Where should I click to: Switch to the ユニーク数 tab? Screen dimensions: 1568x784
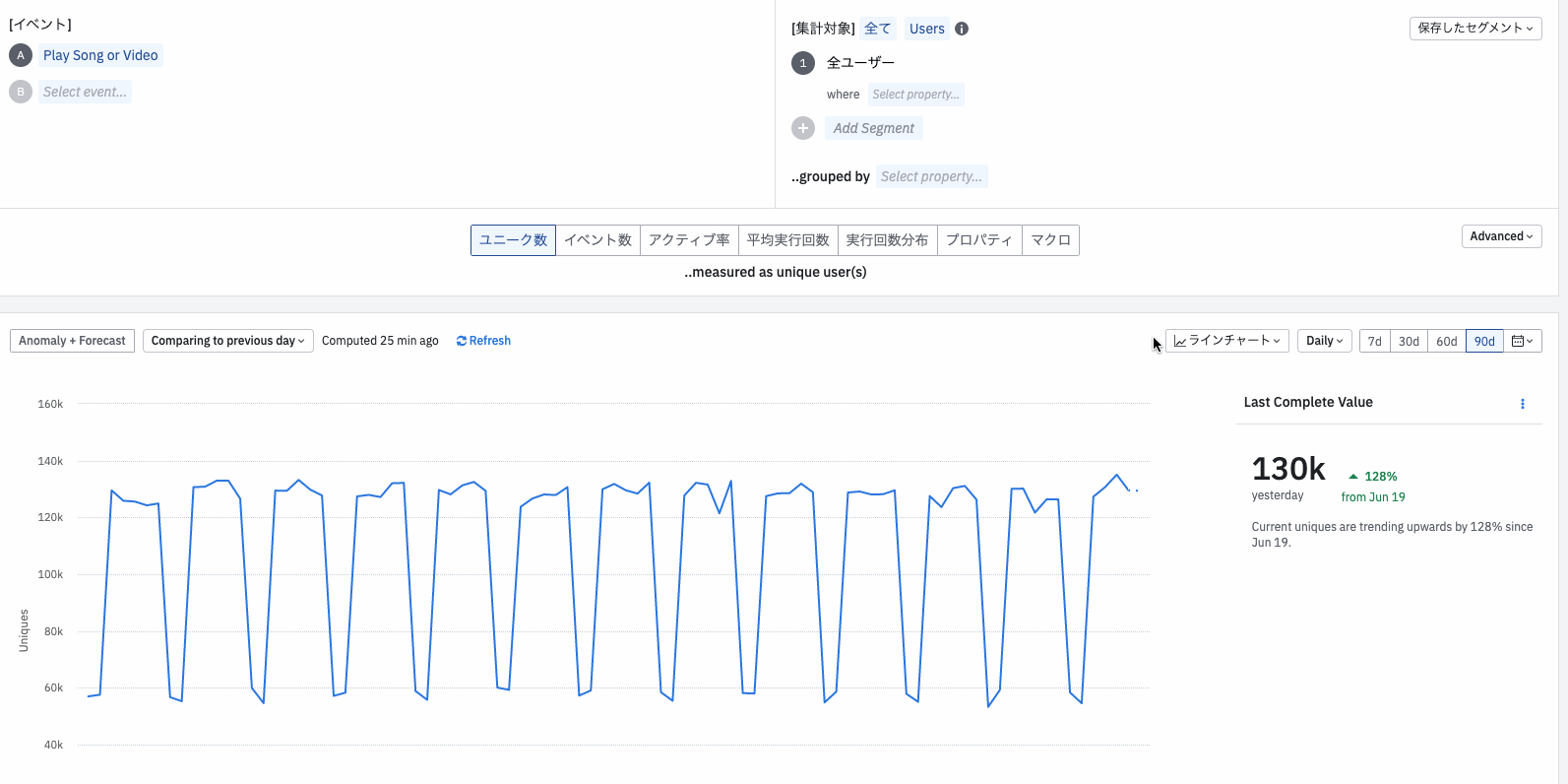pyautogui.click(x=513, y=240)
